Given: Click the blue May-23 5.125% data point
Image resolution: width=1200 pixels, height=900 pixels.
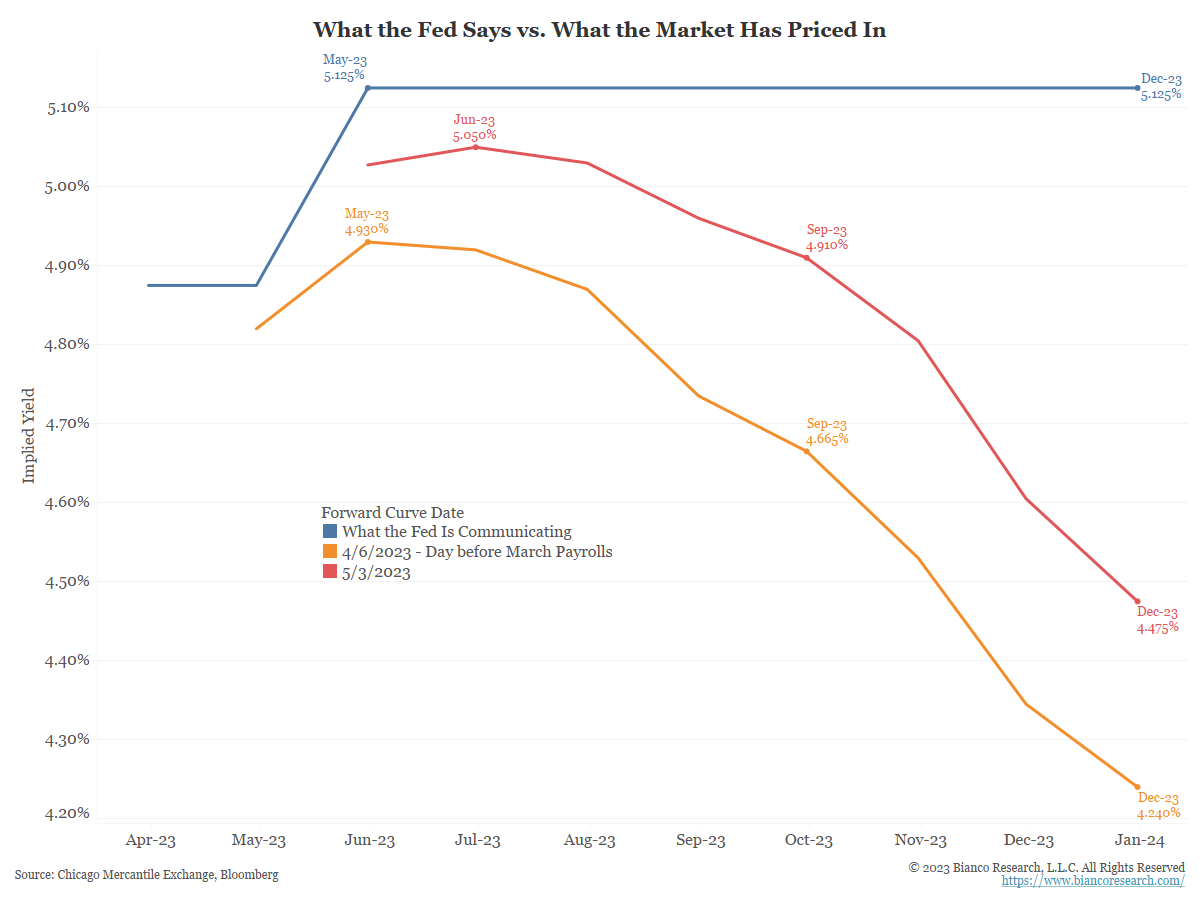Looking at the screenshot, I should pyautogui.click(x=368, y=88).
